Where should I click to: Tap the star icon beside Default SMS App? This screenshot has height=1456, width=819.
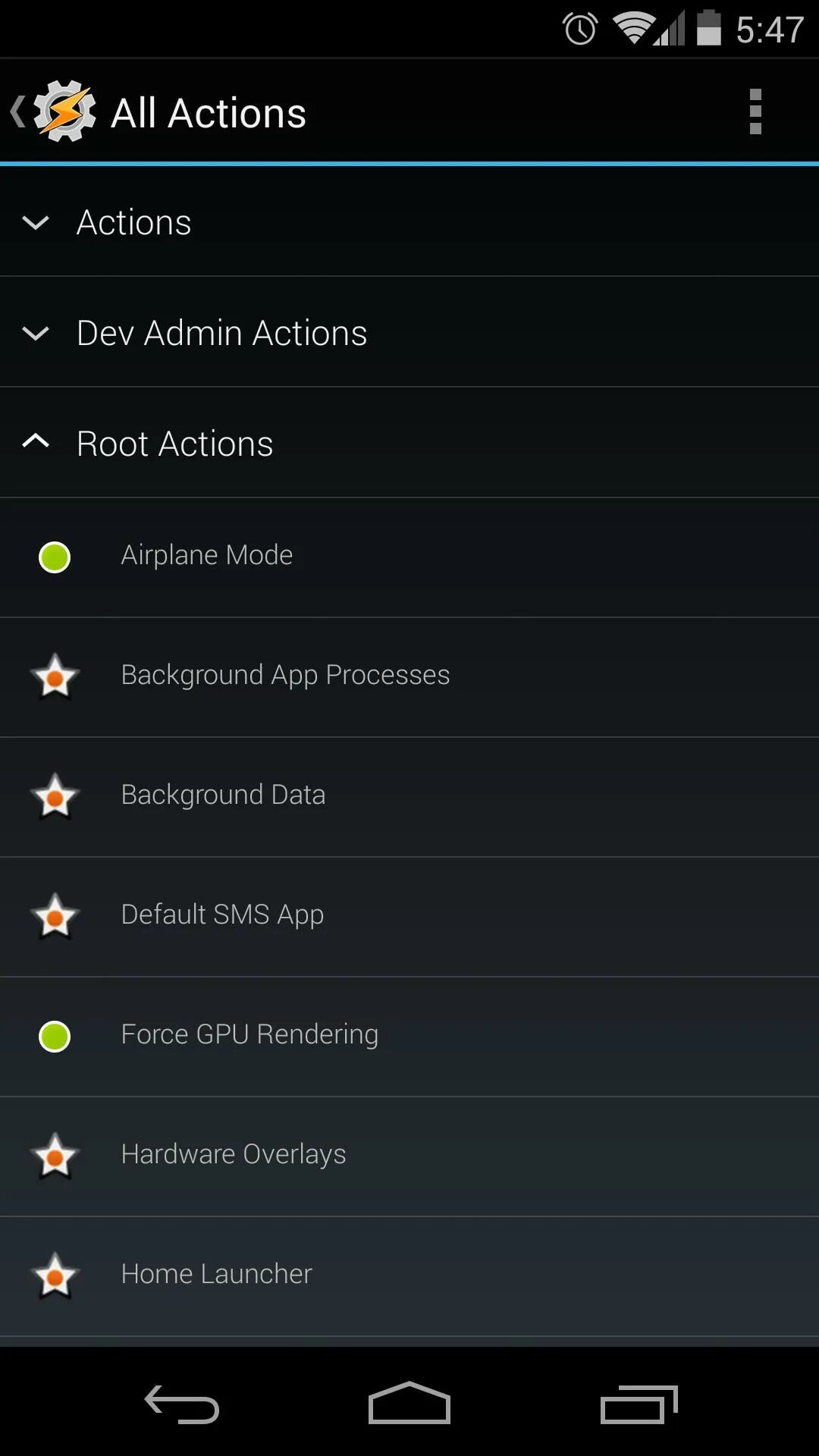[55, 916]
